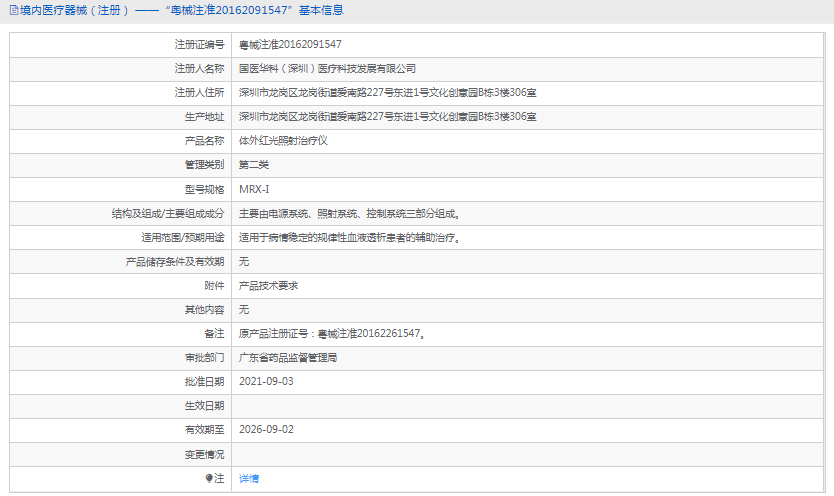Open the 详情 details link
The height and width of the screenshot is (496, 834).
click(248, 478)
